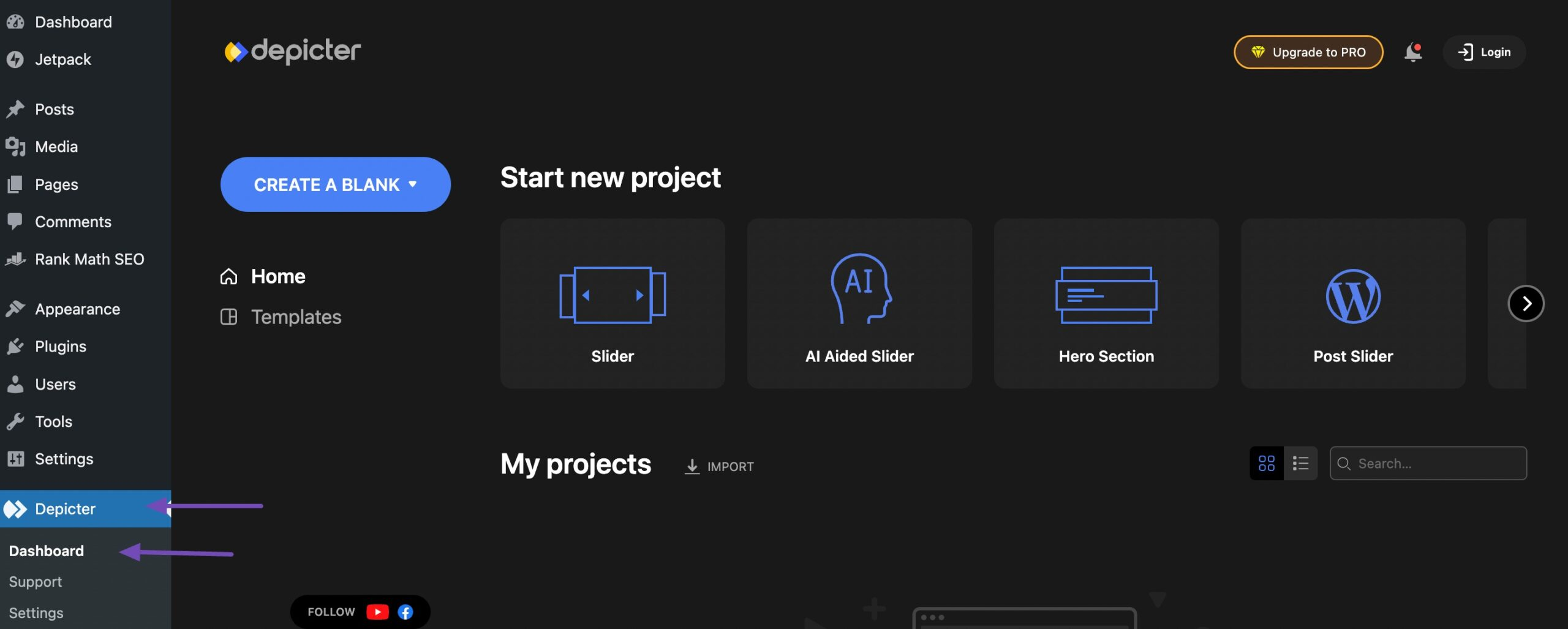Click the Depicter logo in header
The image size is (1568, 629).
tap(293, 51)
